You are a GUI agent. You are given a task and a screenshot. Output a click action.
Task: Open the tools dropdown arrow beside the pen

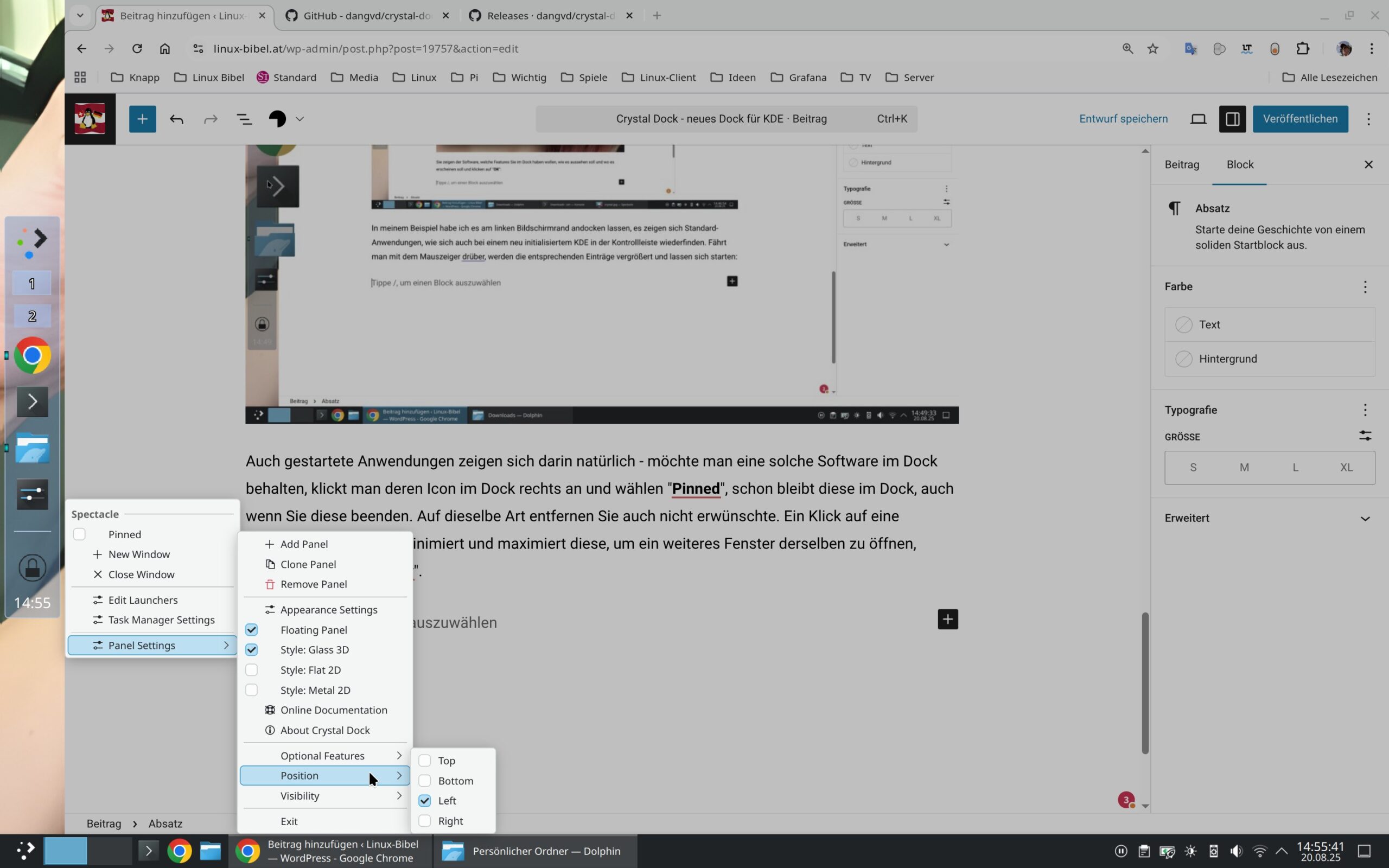[x=300, y=119]
